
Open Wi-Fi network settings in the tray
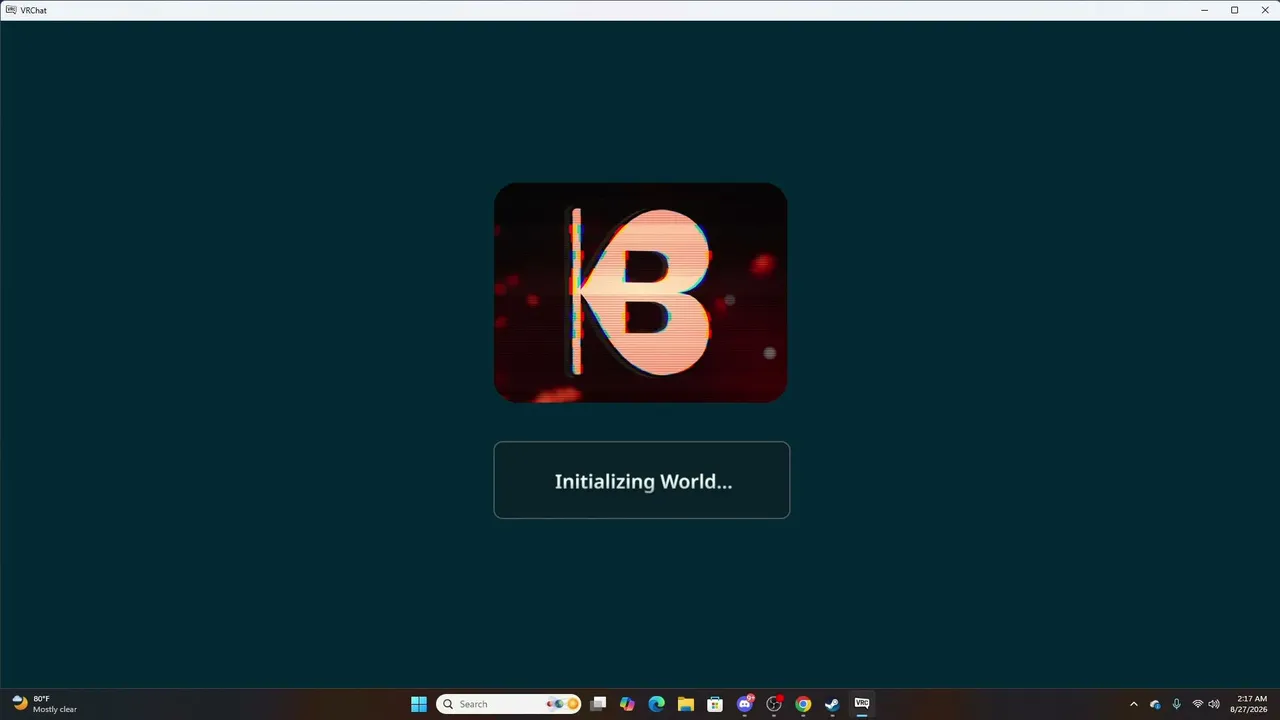click(1198, 704)
